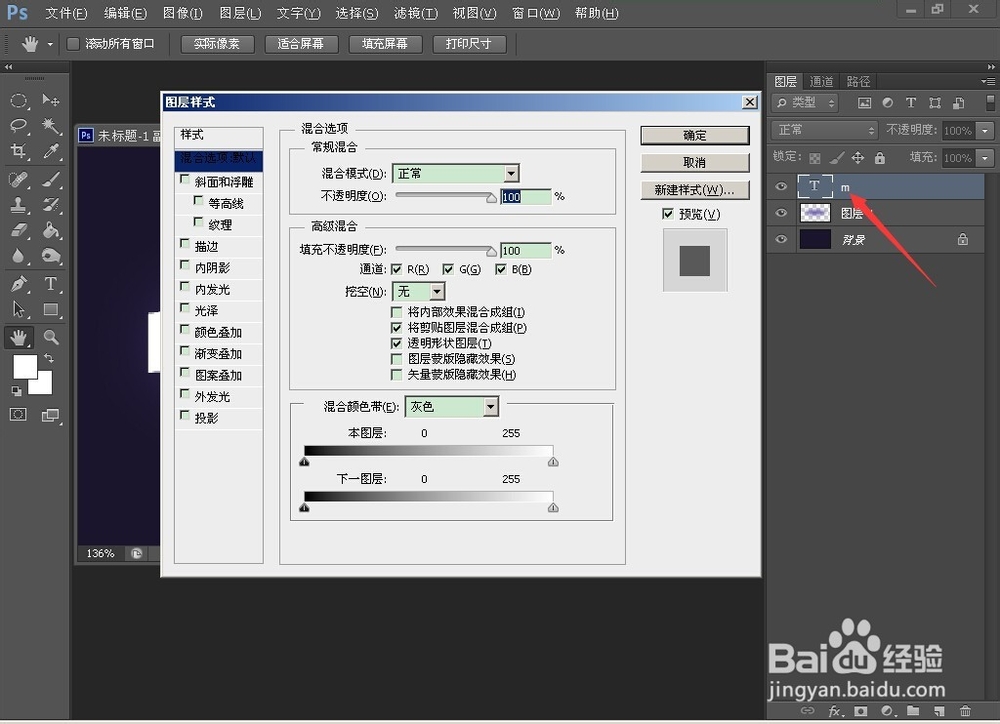Select the Eyedropper tool
The width and height of the screenshot is (1000, 724).
pos(50,151)
